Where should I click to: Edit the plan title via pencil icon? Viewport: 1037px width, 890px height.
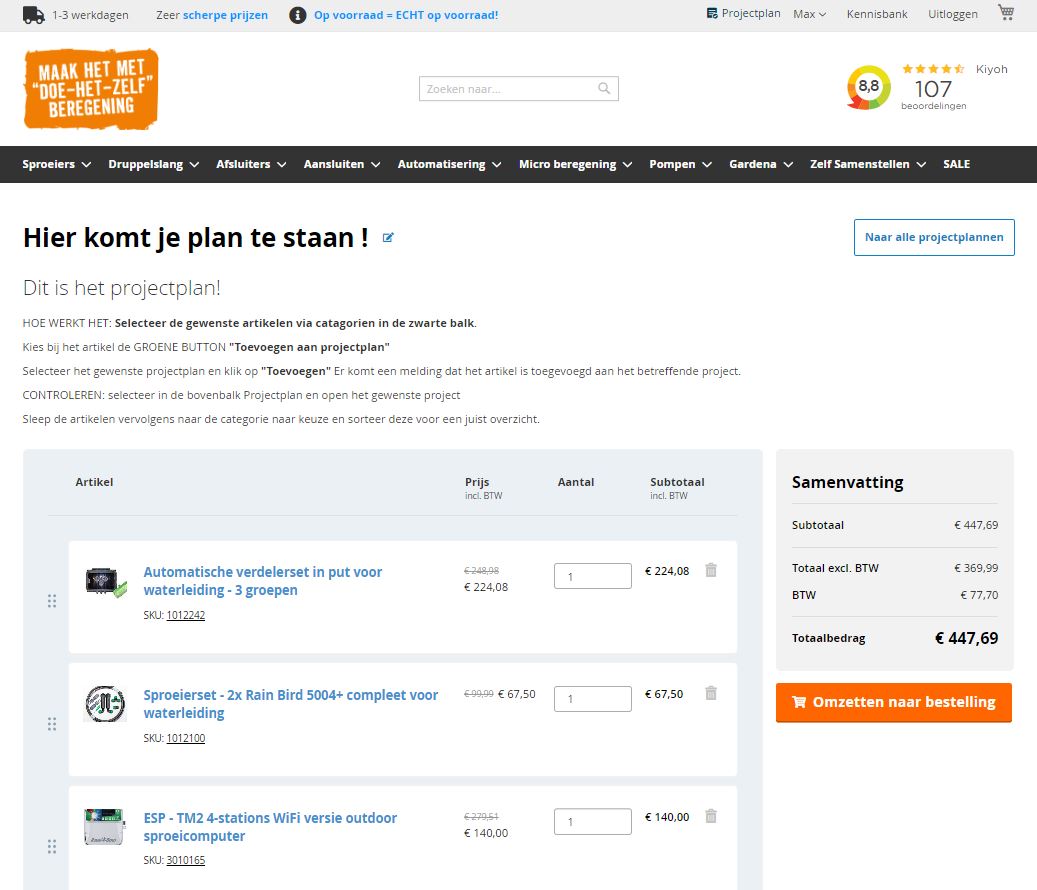coord(388,237)
